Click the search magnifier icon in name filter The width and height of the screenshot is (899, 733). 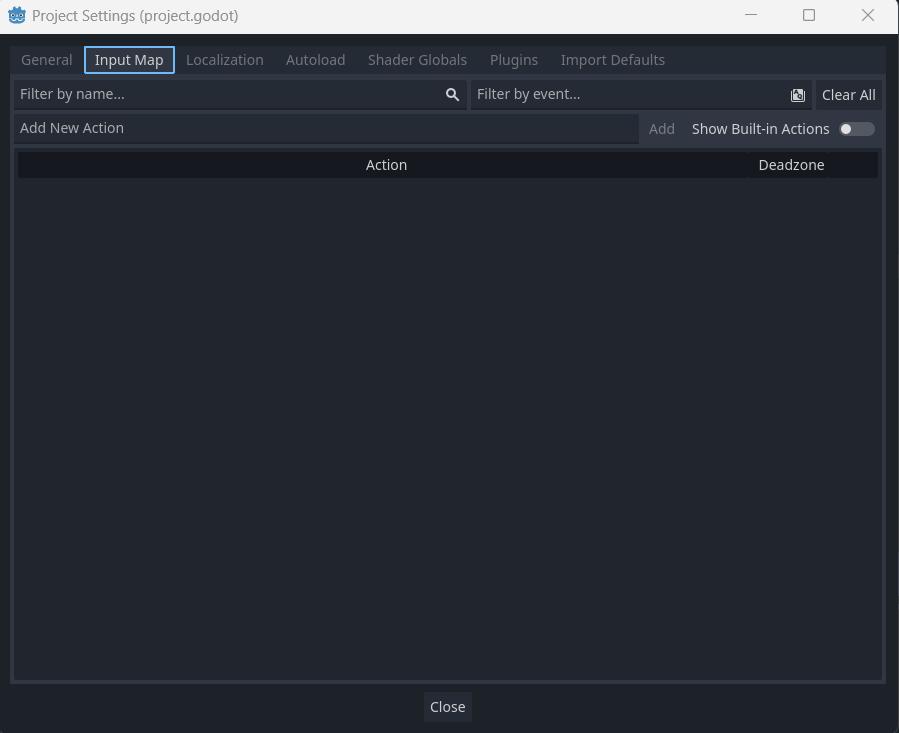pyautogui.click(x=452, y=95)
